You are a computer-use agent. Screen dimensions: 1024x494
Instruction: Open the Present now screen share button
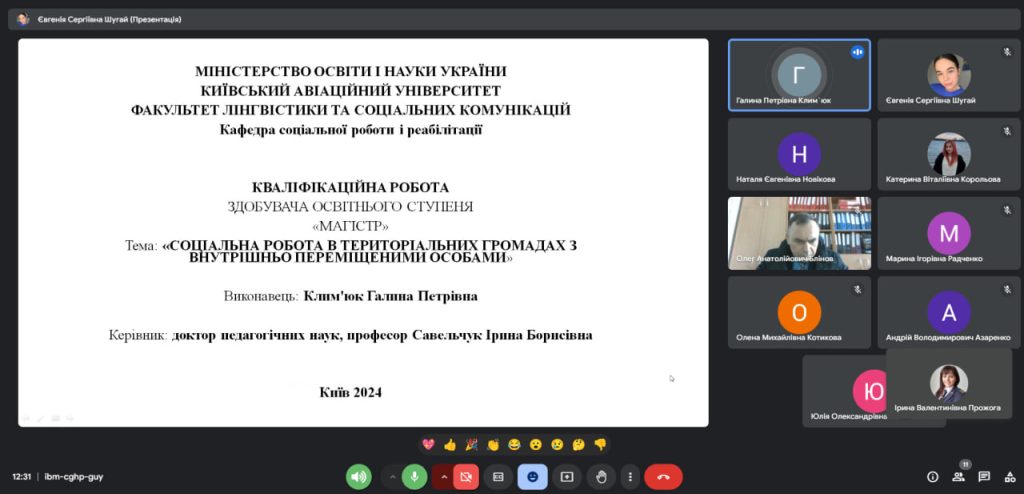pos(567,477)
